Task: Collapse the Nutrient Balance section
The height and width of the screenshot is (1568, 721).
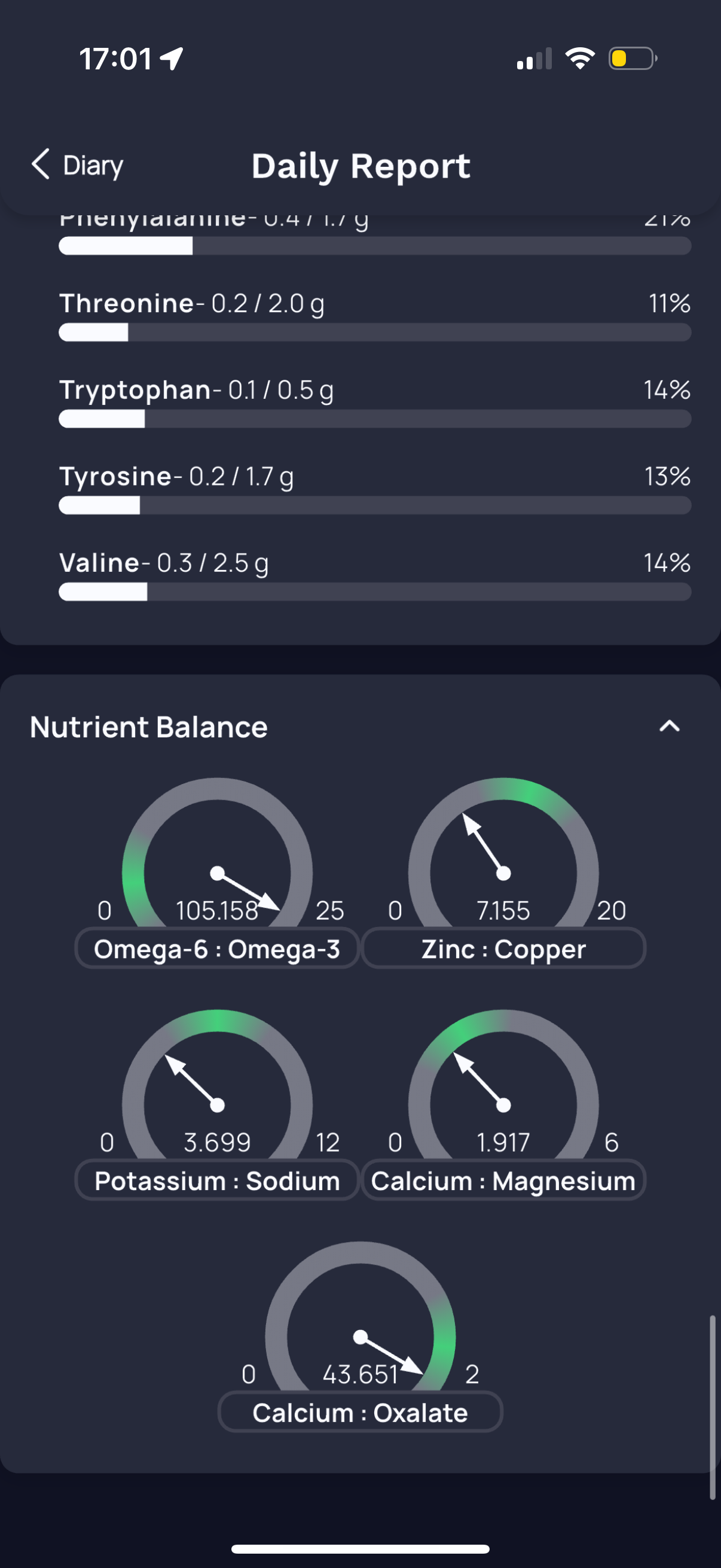Action: tap(669, 726)
